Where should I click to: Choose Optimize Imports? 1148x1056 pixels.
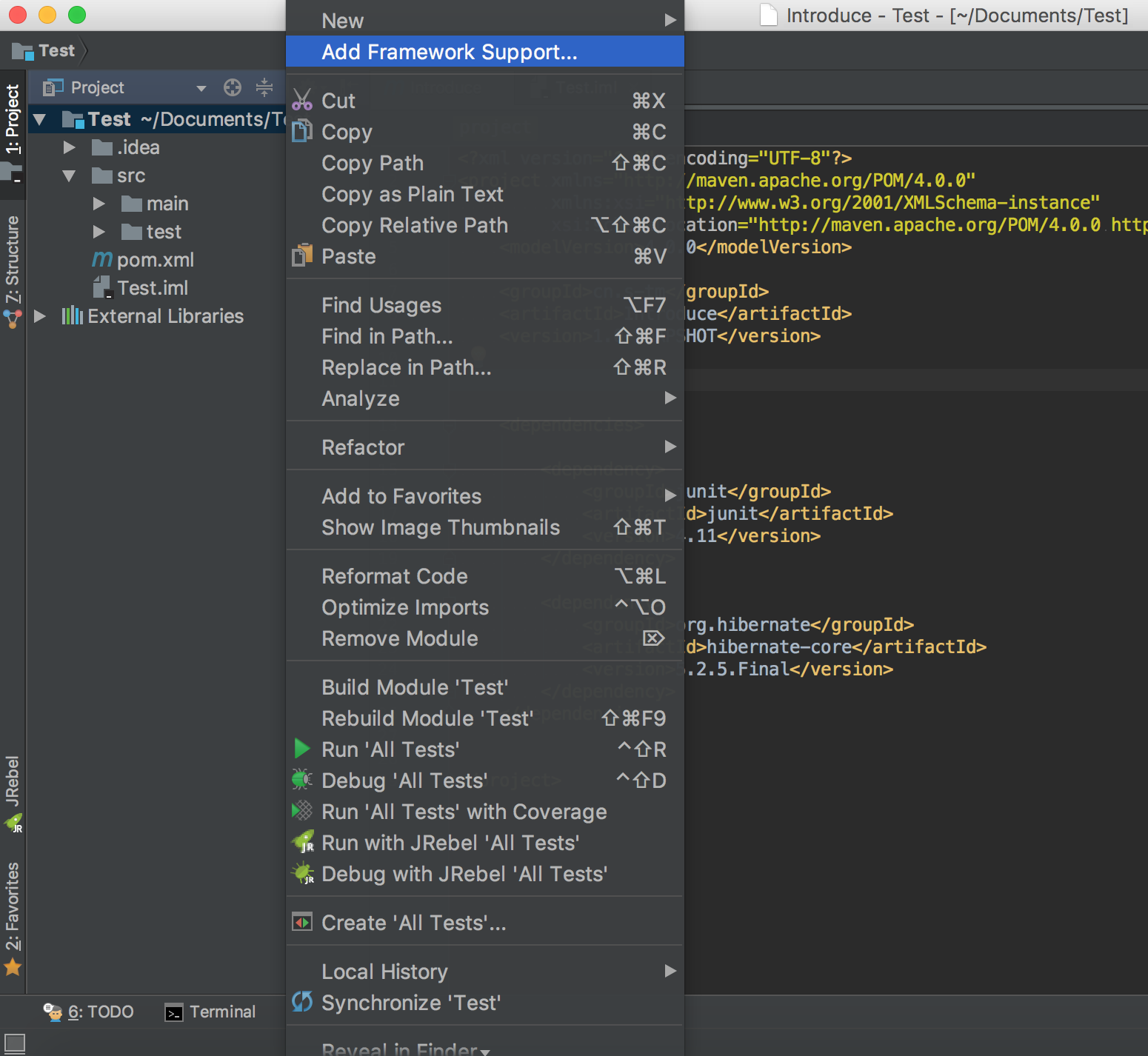[485, 606]
